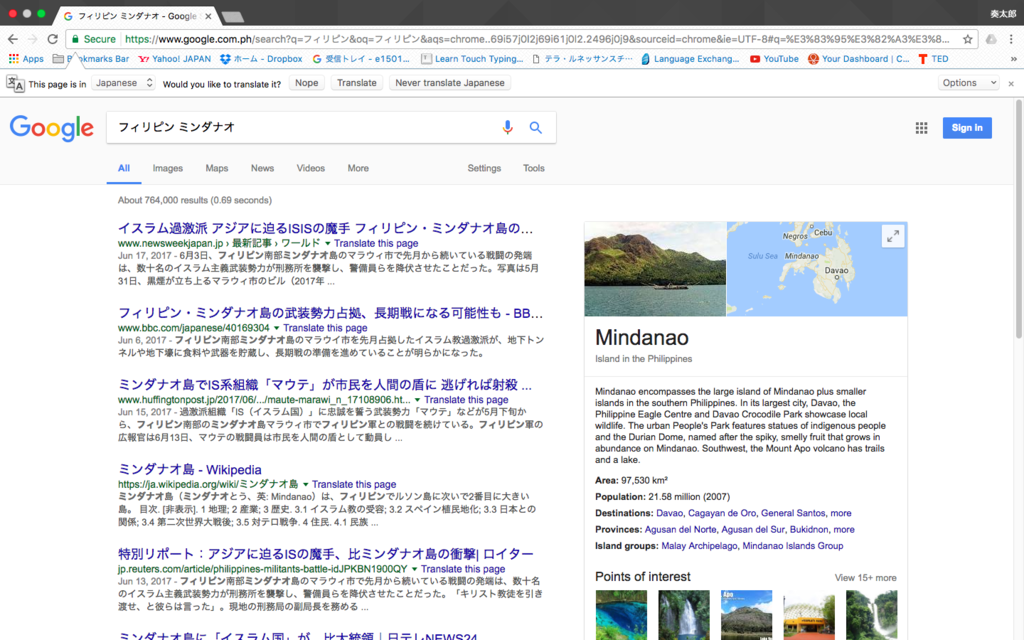
Task: Click the voice search microphone
Action: (x=507, y=127)
